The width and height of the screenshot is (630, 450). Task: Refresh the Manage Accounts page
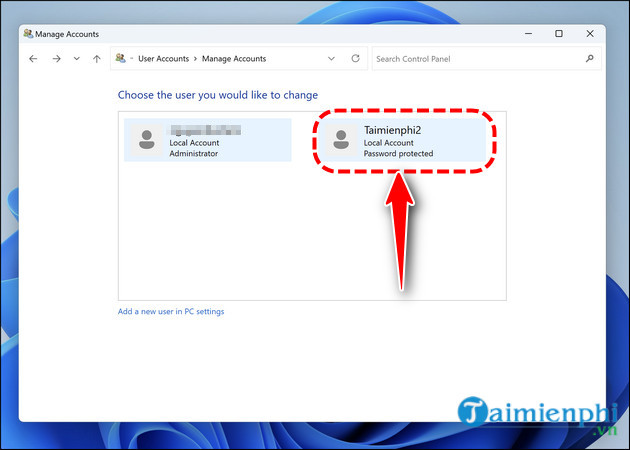tap(355, 59)
